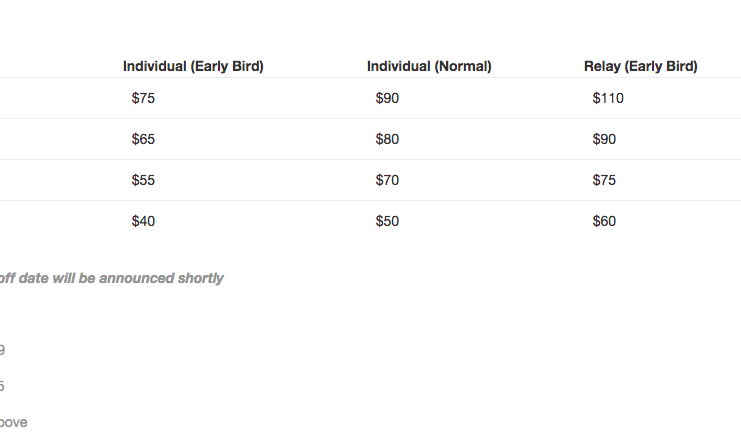Image resolution: width=741 pixels, height=448 pixels.
Task: Select the Individual (Early Bird) column header
Action: pyautogui.click(x=193, y=66)
